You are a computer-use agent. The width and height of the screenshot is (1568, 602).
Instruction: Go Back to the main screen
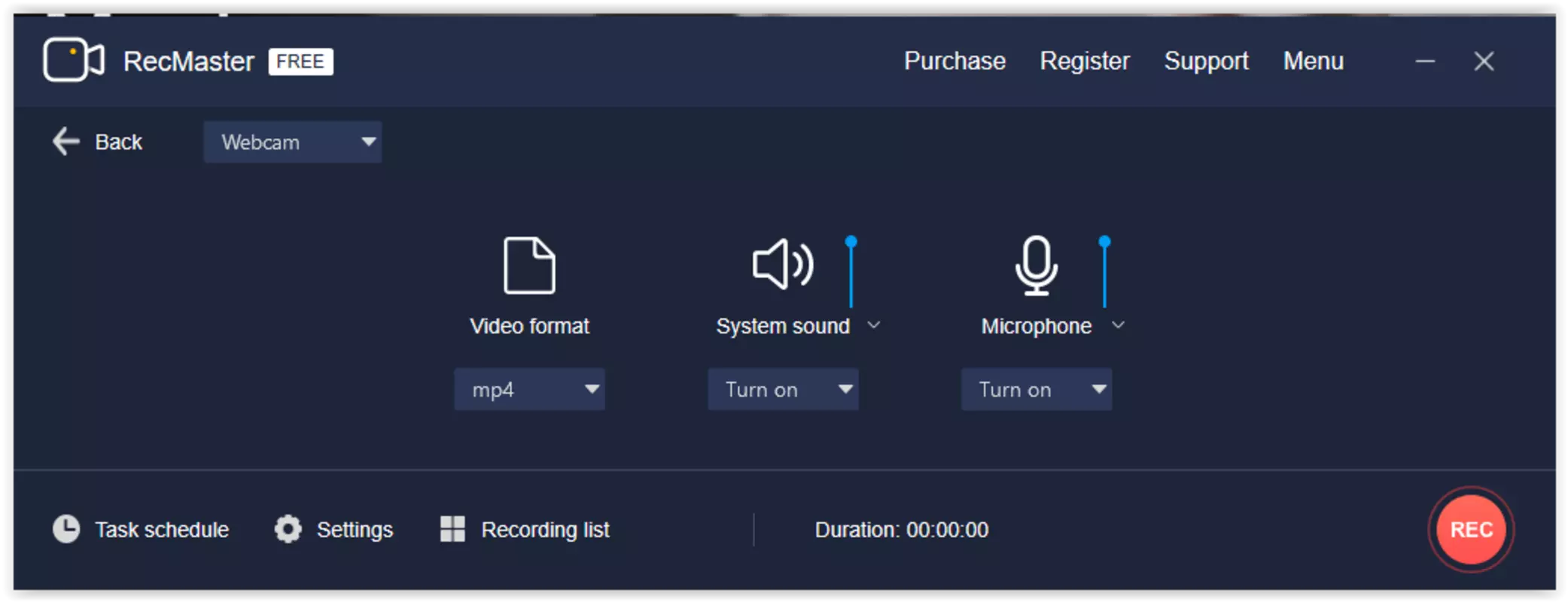click(119, 141)
